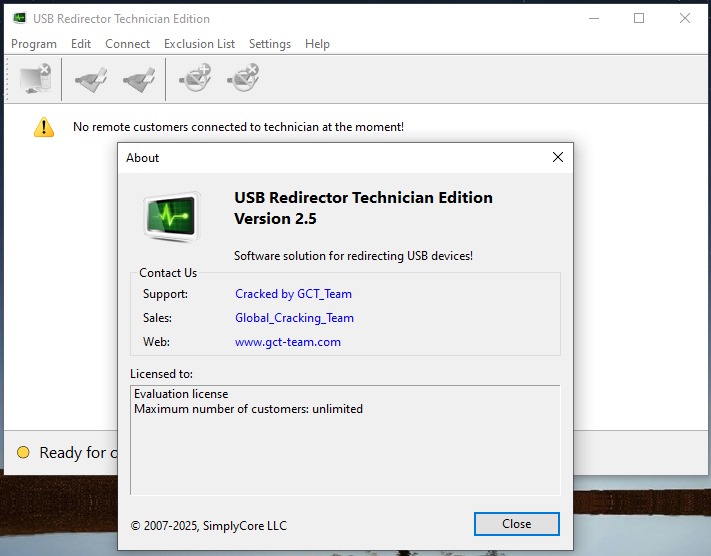711x556 pixels.
Task: Follow the 'Global_Cracking_Team' sales link
Action: coord(294,318)
